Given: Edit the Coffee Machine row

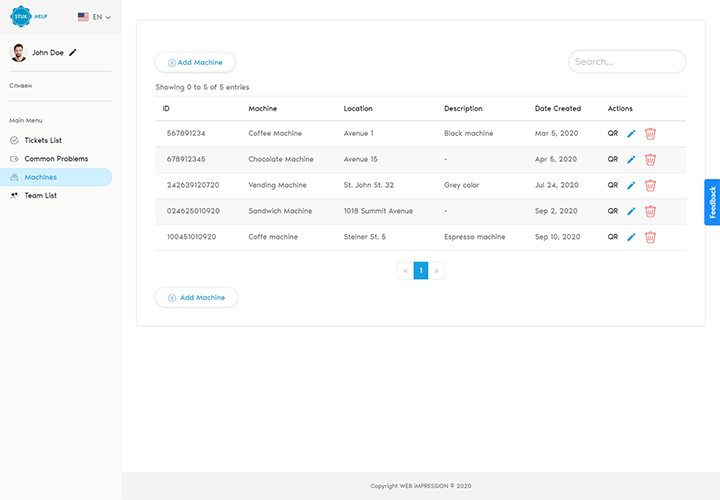Looking at the screenshot, I should 631,134.
